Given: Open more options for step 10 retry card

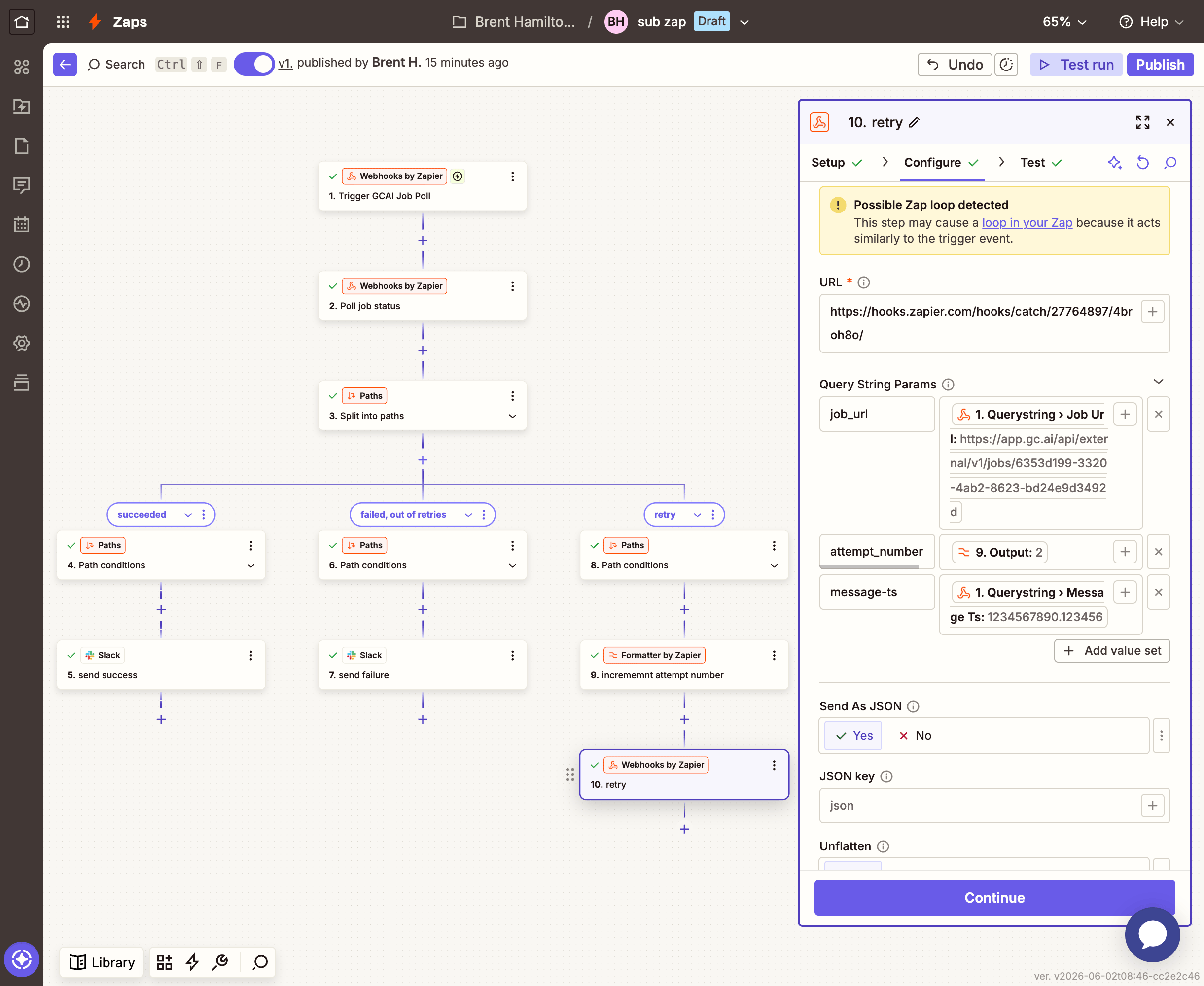Looking at the screenshot, I should pyautogui.click(x=774, y=765).
